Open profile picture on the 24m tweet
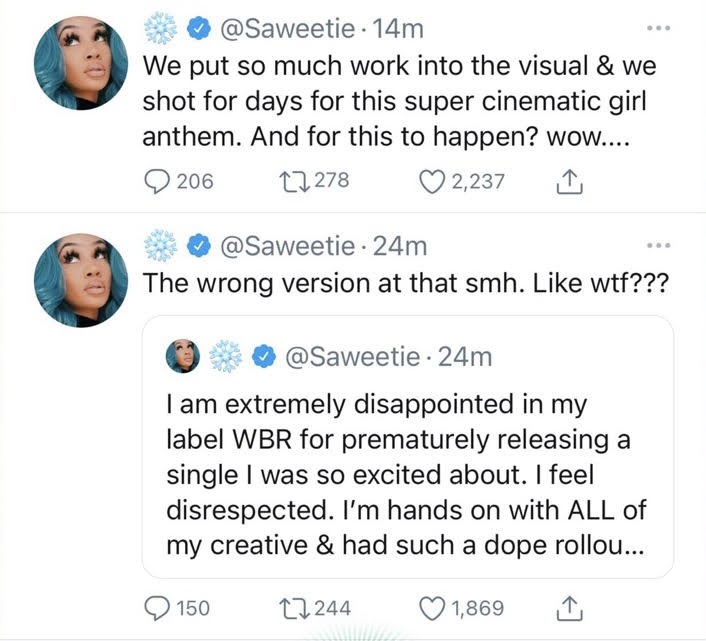Screen dimensions: 706x641 tap(81, 278)
